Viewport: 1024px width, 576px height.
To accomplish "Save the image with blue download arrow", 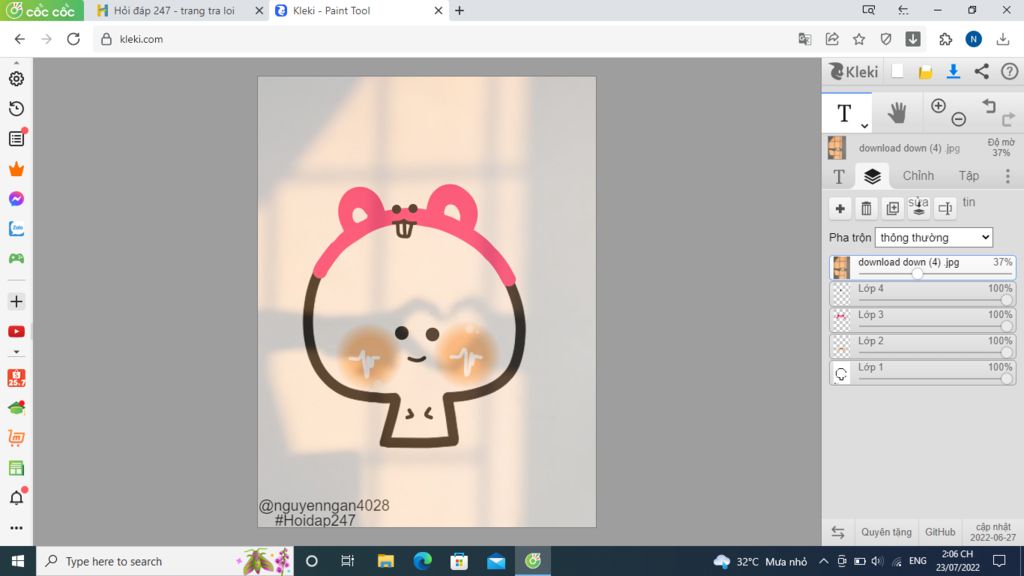I will [x=953, y=72].
